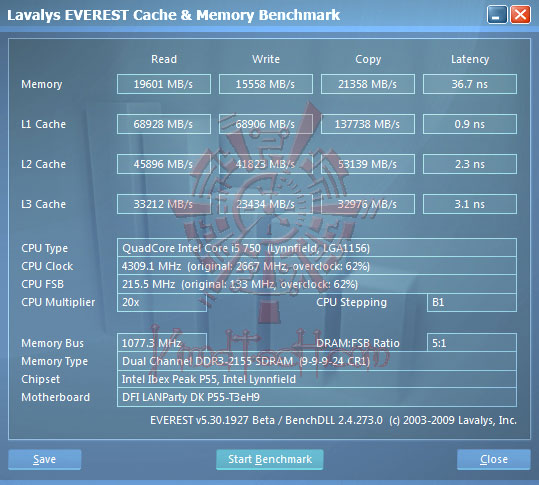Click the Motherboard label
This screenshot has height=485, width=539.
click(x=55, y=397)
